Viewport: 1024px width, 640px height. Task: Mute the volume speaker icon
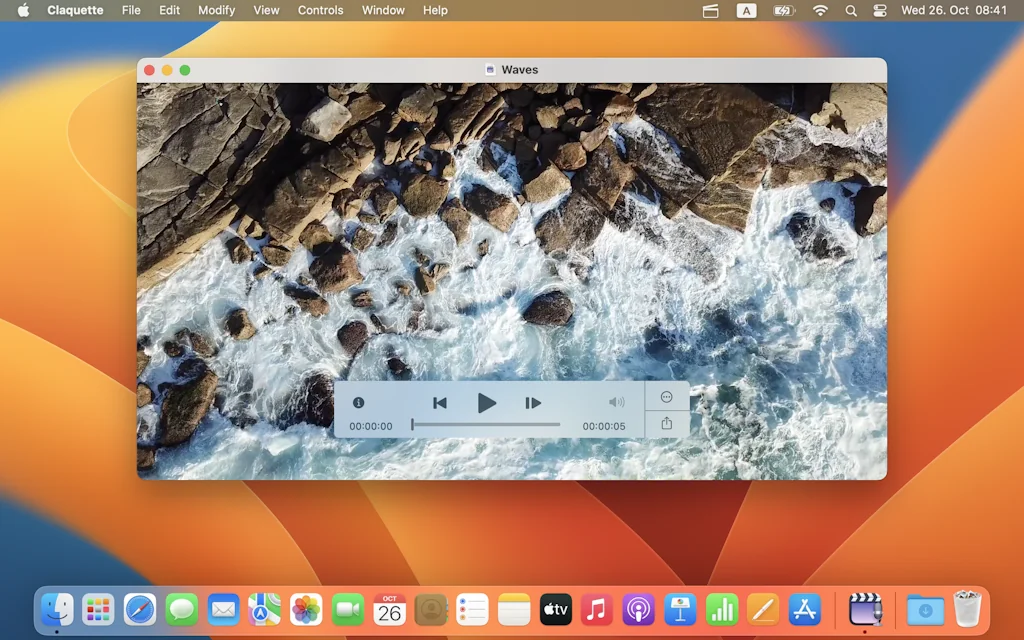(617, 403)
